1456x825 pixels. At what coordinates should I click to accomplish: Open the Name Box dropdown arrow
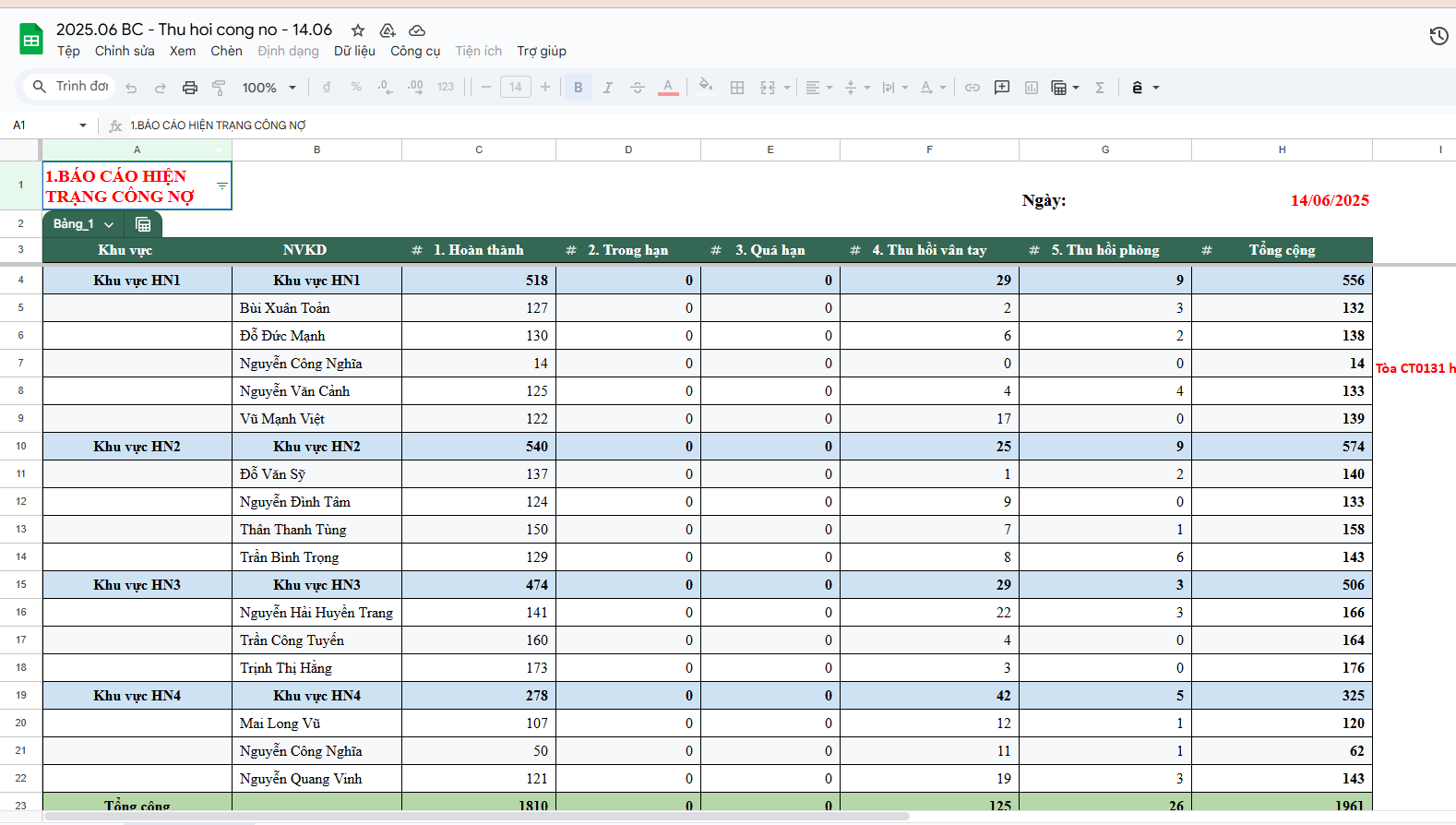coord(83,126)
